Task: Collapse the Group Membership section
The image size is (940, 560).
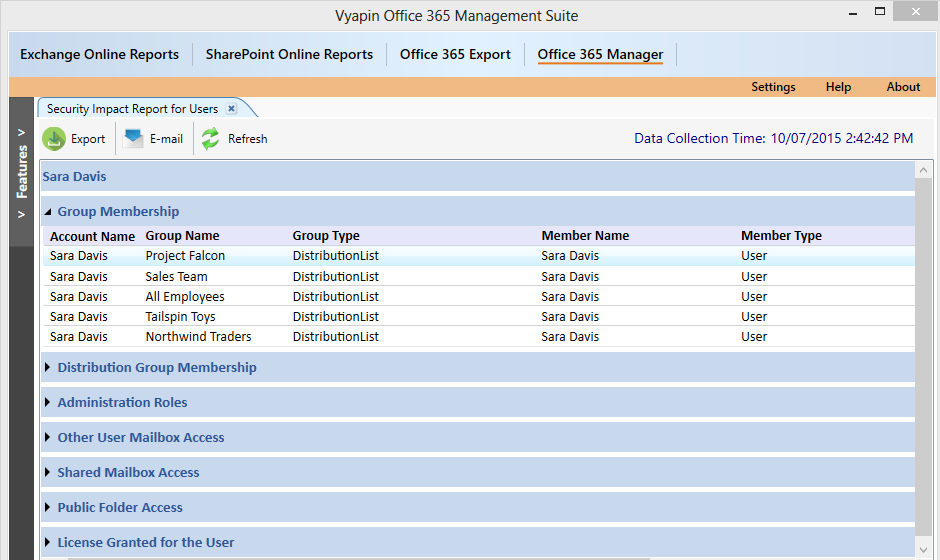Action: (48, 212)
